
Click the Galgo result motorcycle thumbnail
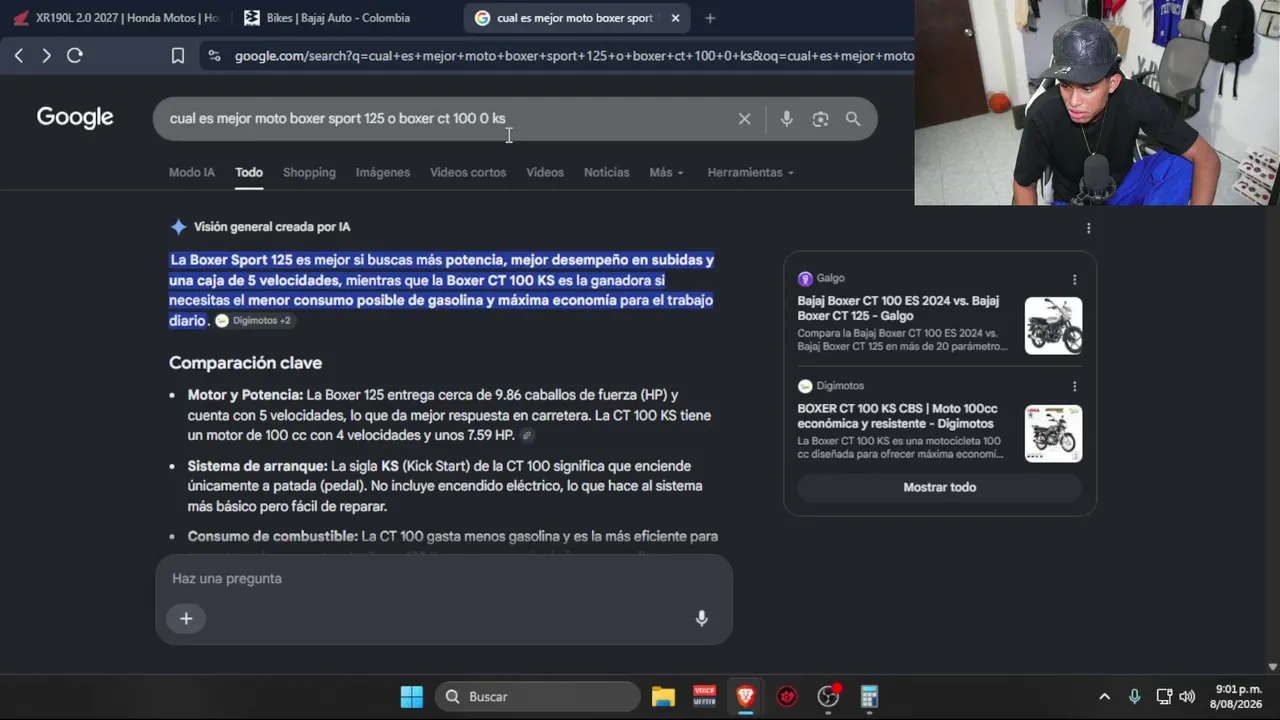click(x=1053, y=326)
